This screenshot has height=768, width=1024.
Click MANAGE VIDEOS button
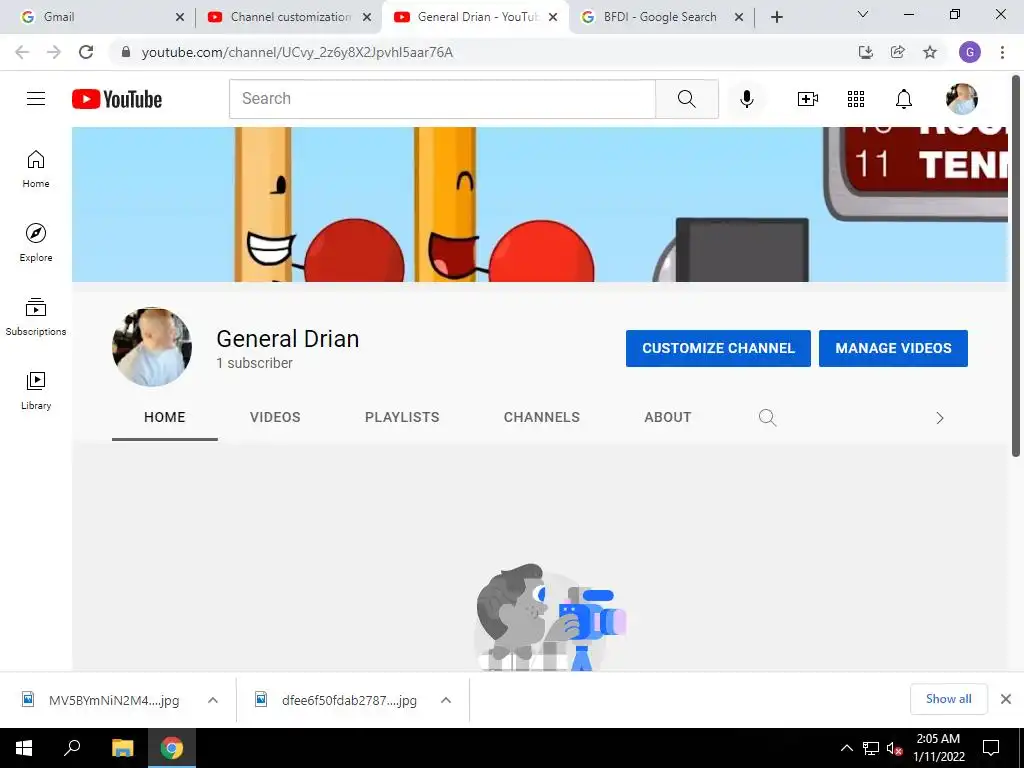click(893, 348)
